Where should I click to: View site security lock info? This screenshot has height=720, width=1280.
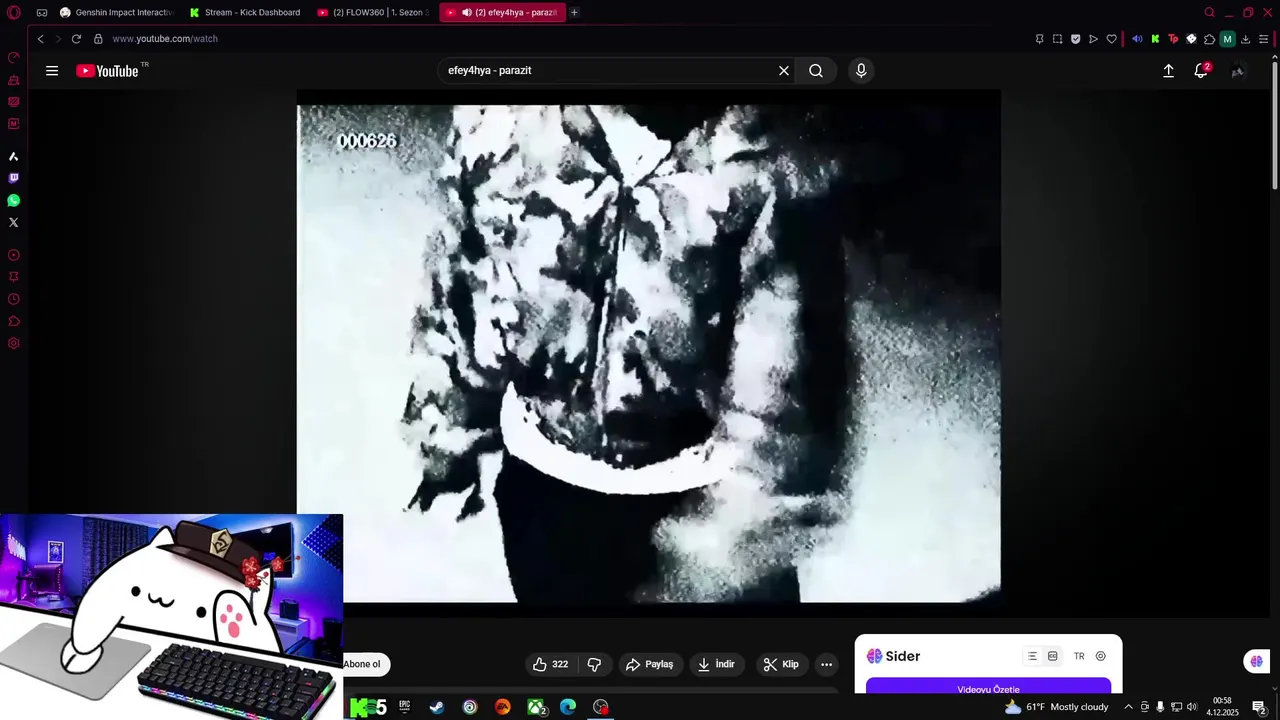(x=98, y=39)
